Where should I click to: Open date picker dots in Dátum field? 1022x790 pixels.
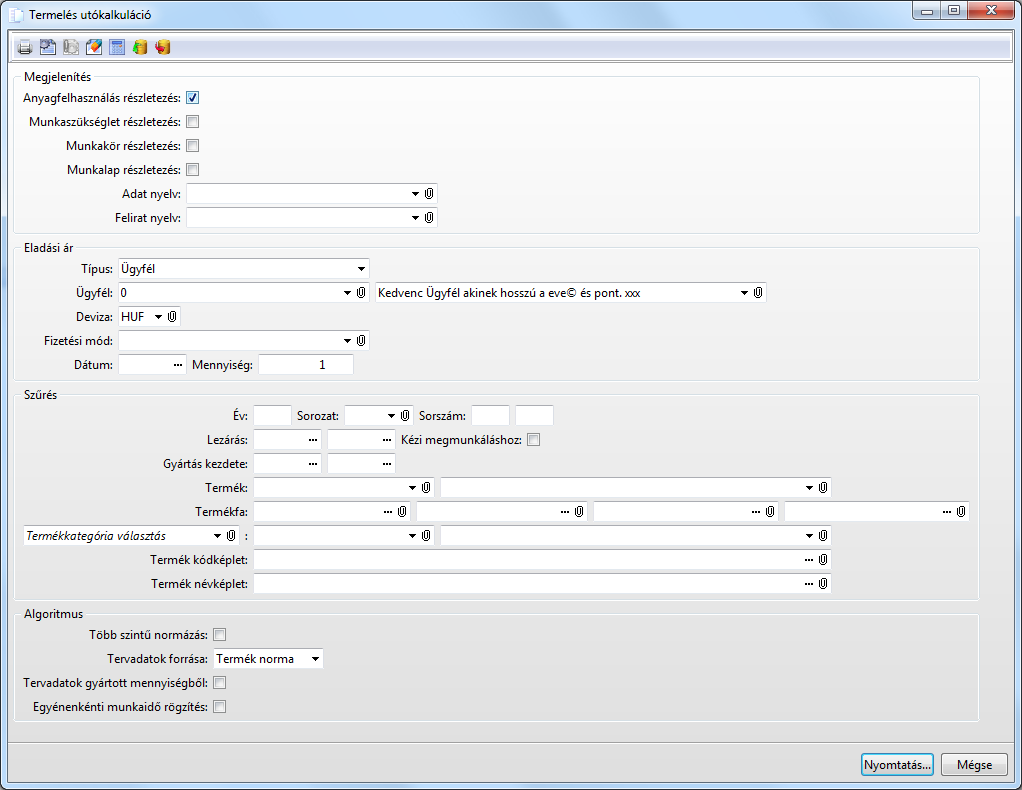point(178,365)
